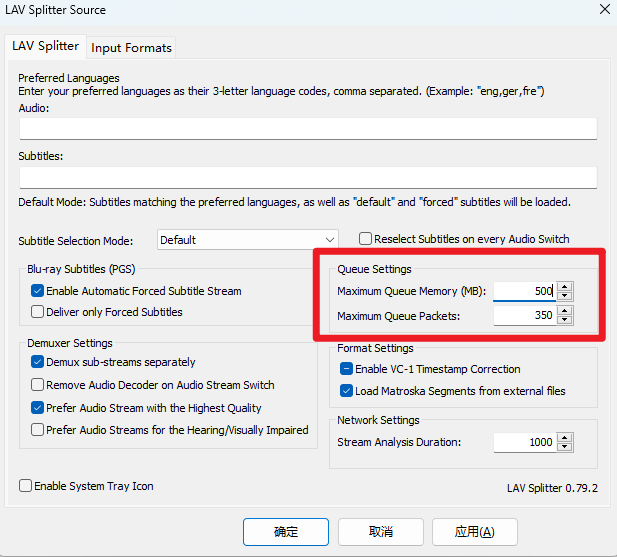Click the Maximum Queue Memory value field

tap(525, 291)
